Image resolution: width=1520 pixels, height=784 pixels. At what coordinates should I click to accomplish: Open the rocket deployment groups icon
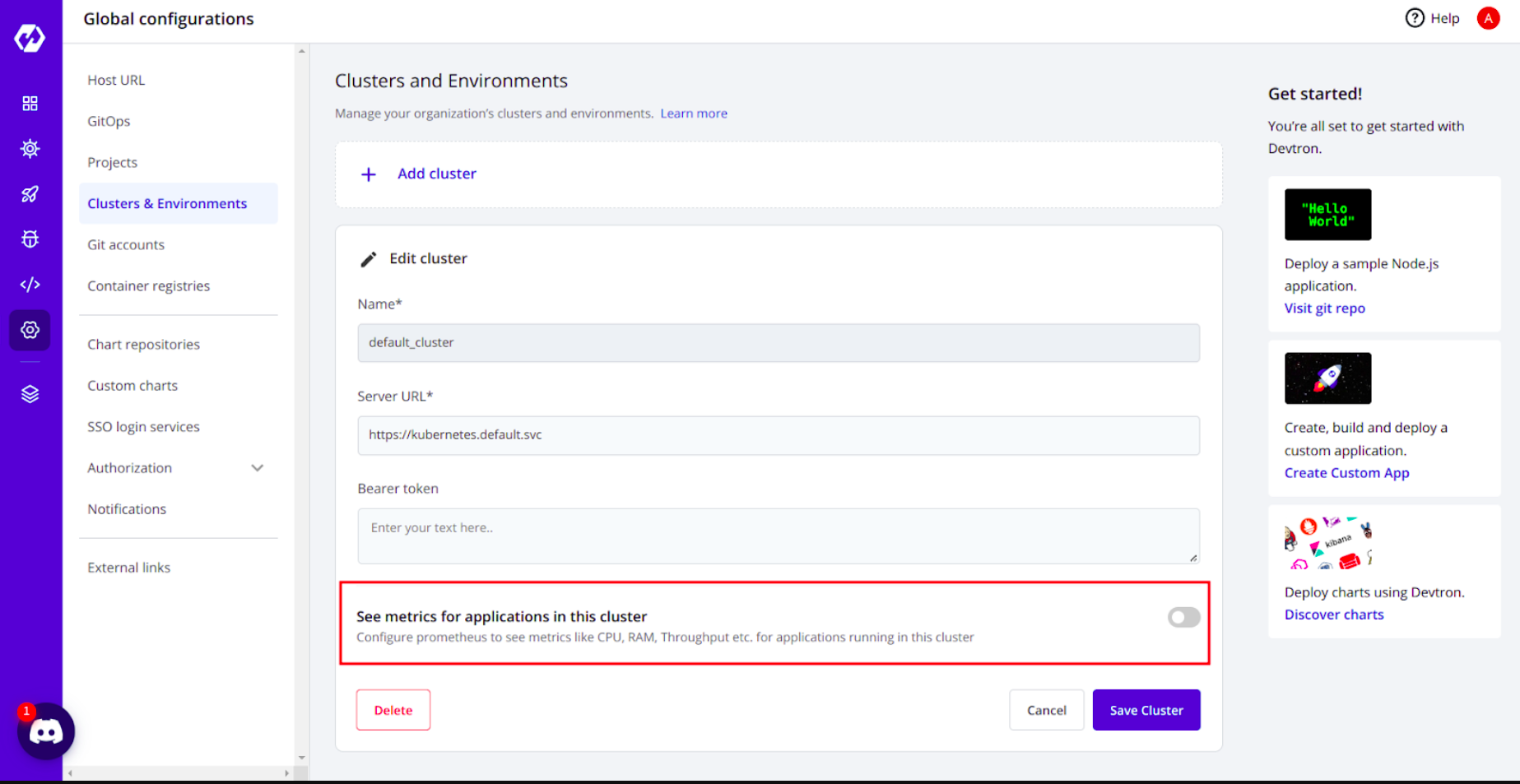(x=30, y=194)
